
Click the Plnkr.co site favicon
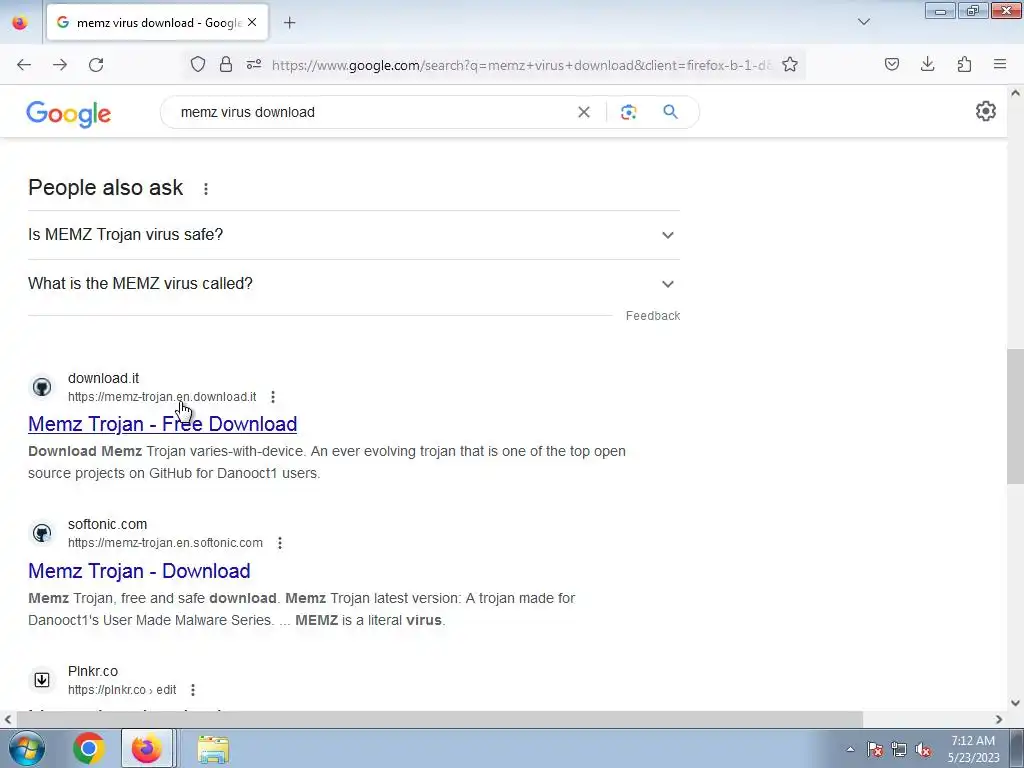[x=42, y=680]
